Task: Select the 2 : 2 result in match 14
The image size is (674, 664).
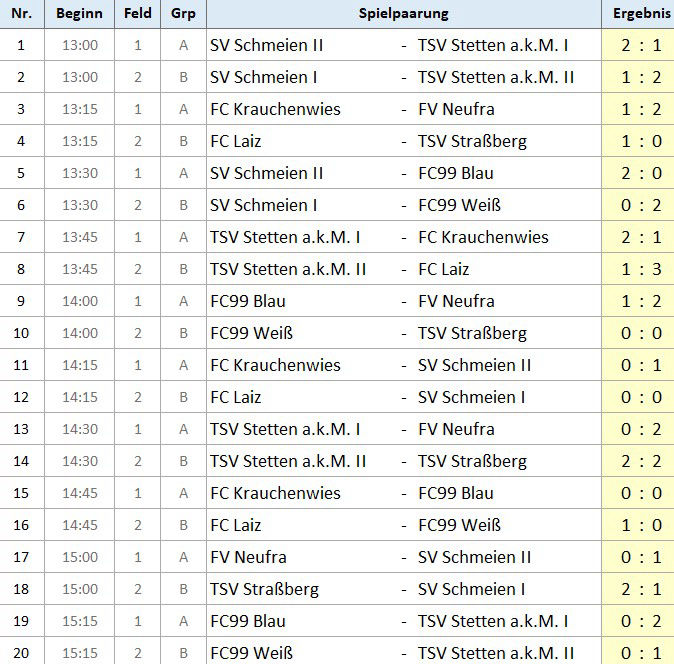Action: pos(640,461)
